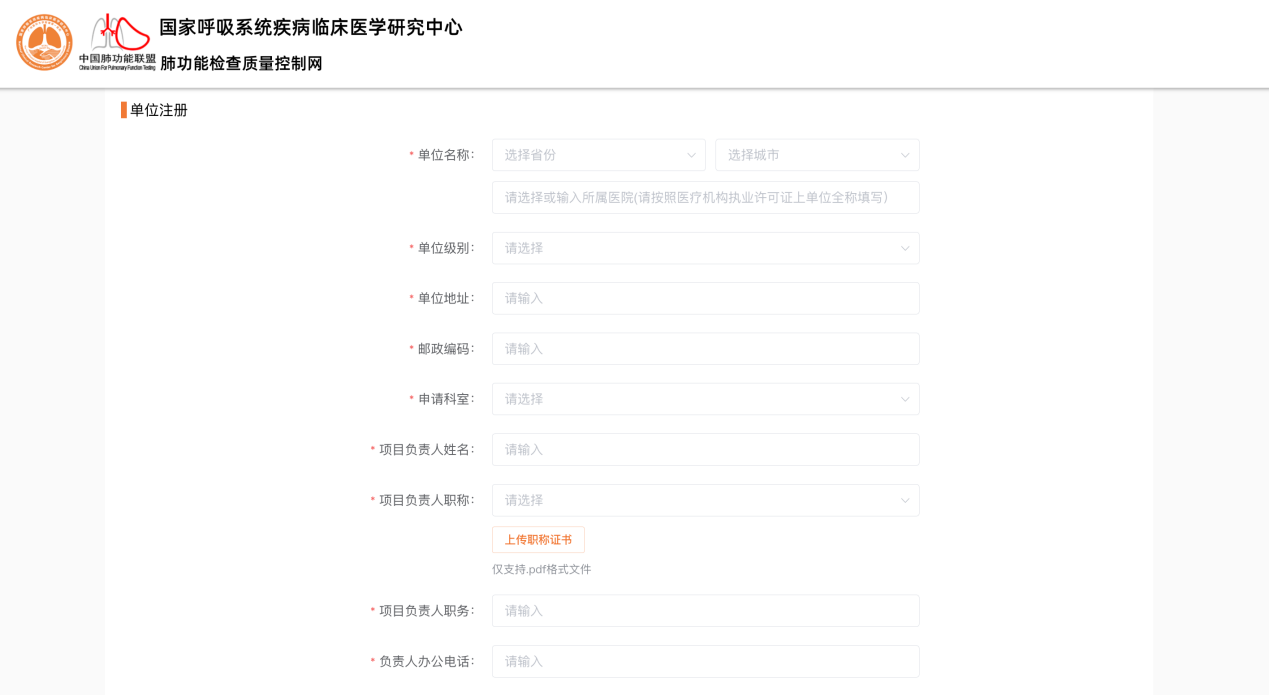
Task: Open the province selection dropdown
Action: 597,155
